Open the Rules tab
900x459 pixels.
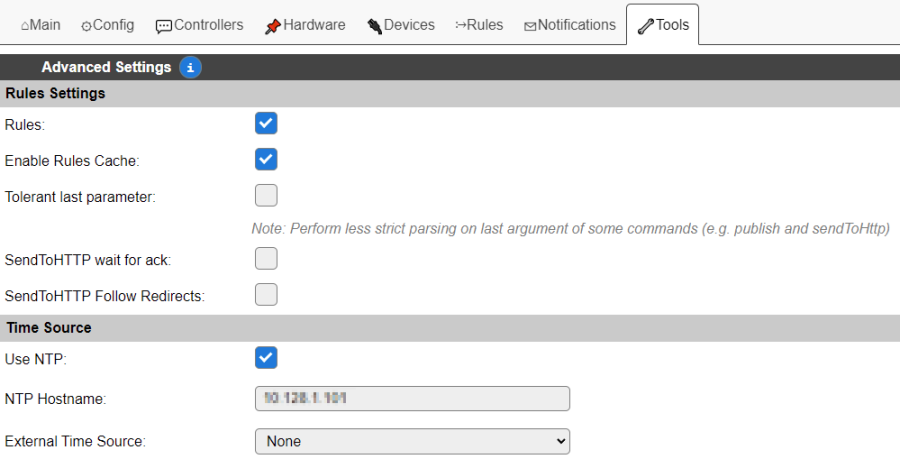pos(479,25)
